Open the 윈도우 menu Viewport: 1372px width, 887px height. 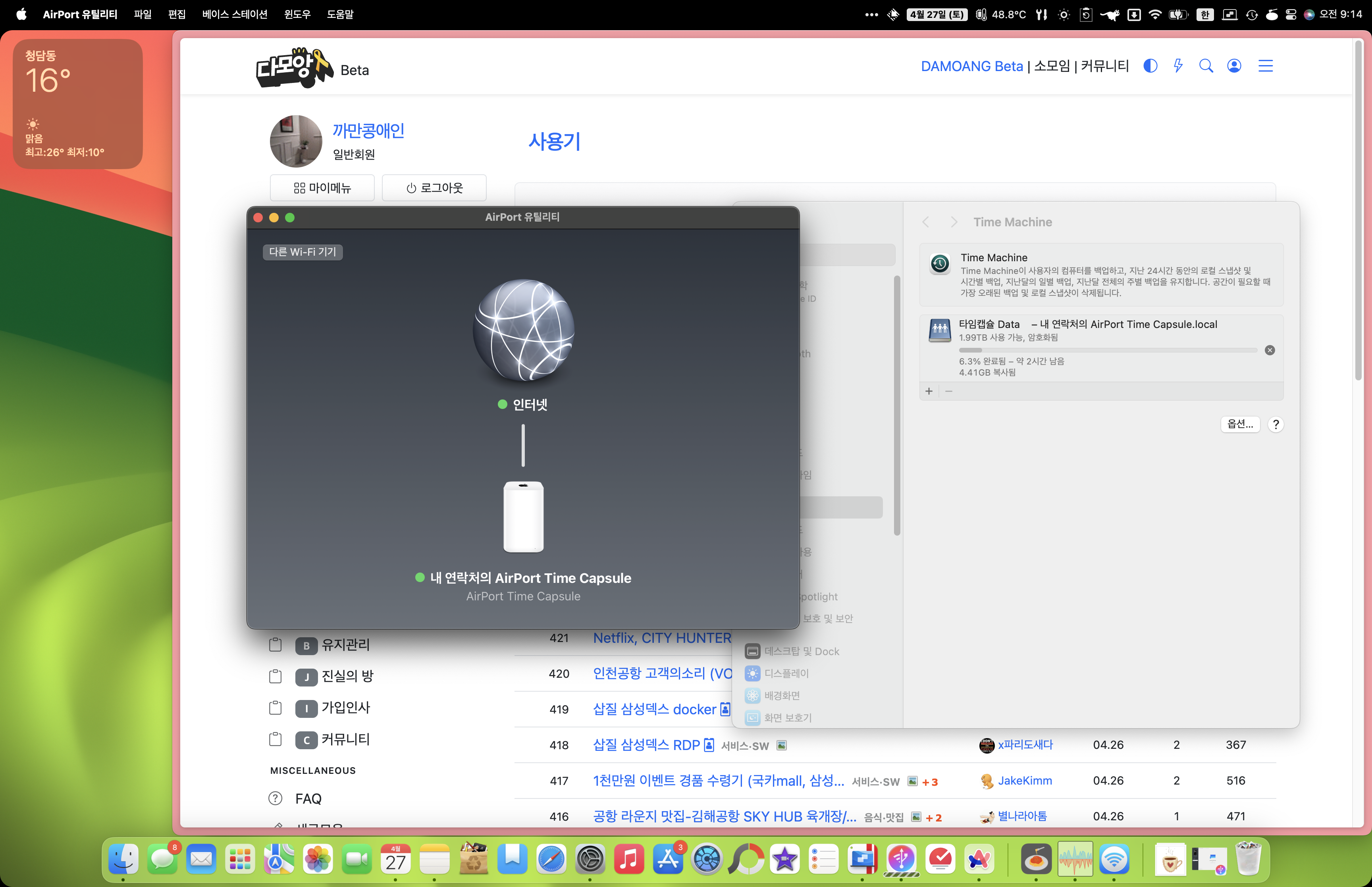pyautogui.click(x=297, y=14)
